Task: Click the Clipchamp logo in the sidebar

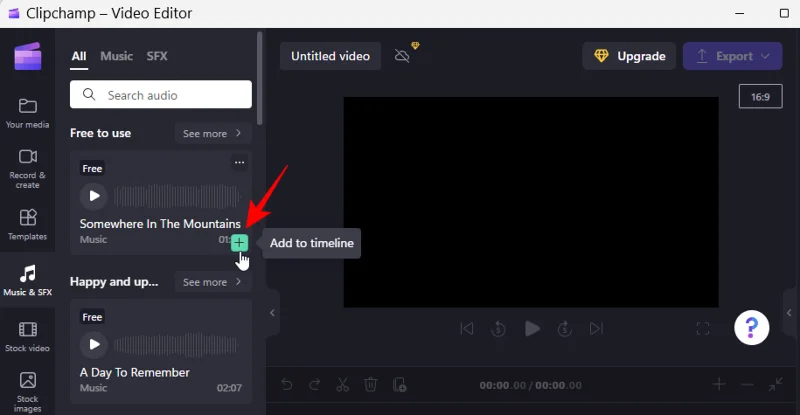Action: click(28, 56)
